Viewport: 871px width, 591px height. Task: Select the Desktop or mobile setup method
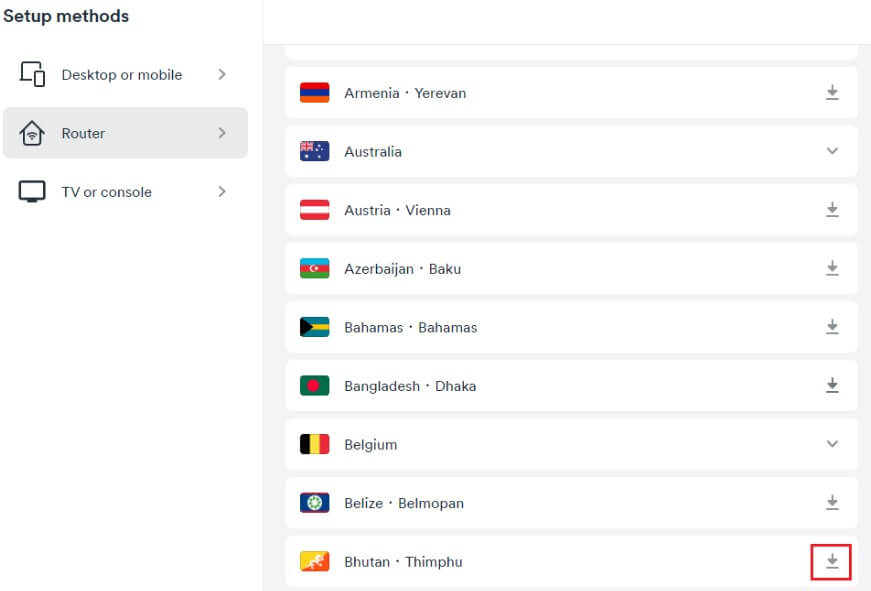pyautogui.click(x=122, y=75)
